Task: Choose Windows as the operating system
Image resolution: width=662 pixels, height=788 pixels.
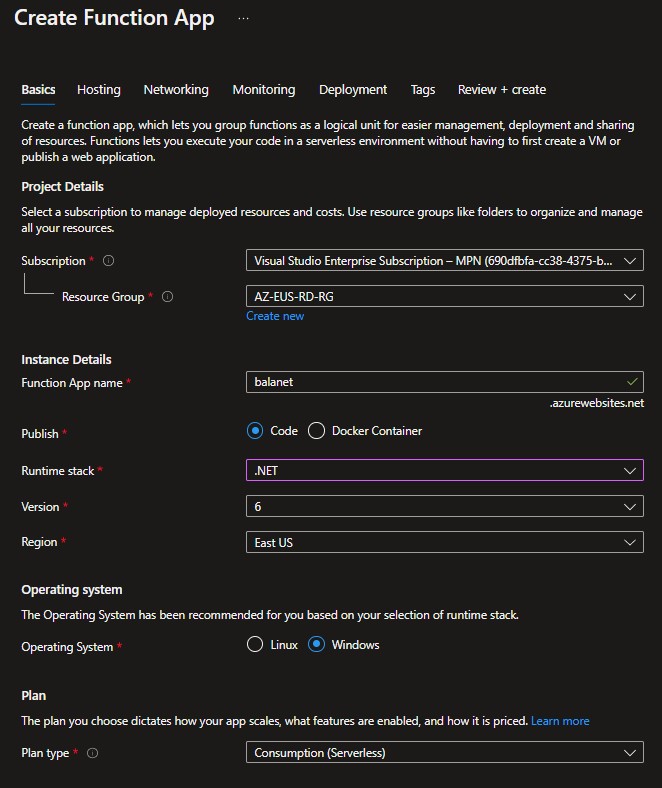Action: click(x=316, y=644)
